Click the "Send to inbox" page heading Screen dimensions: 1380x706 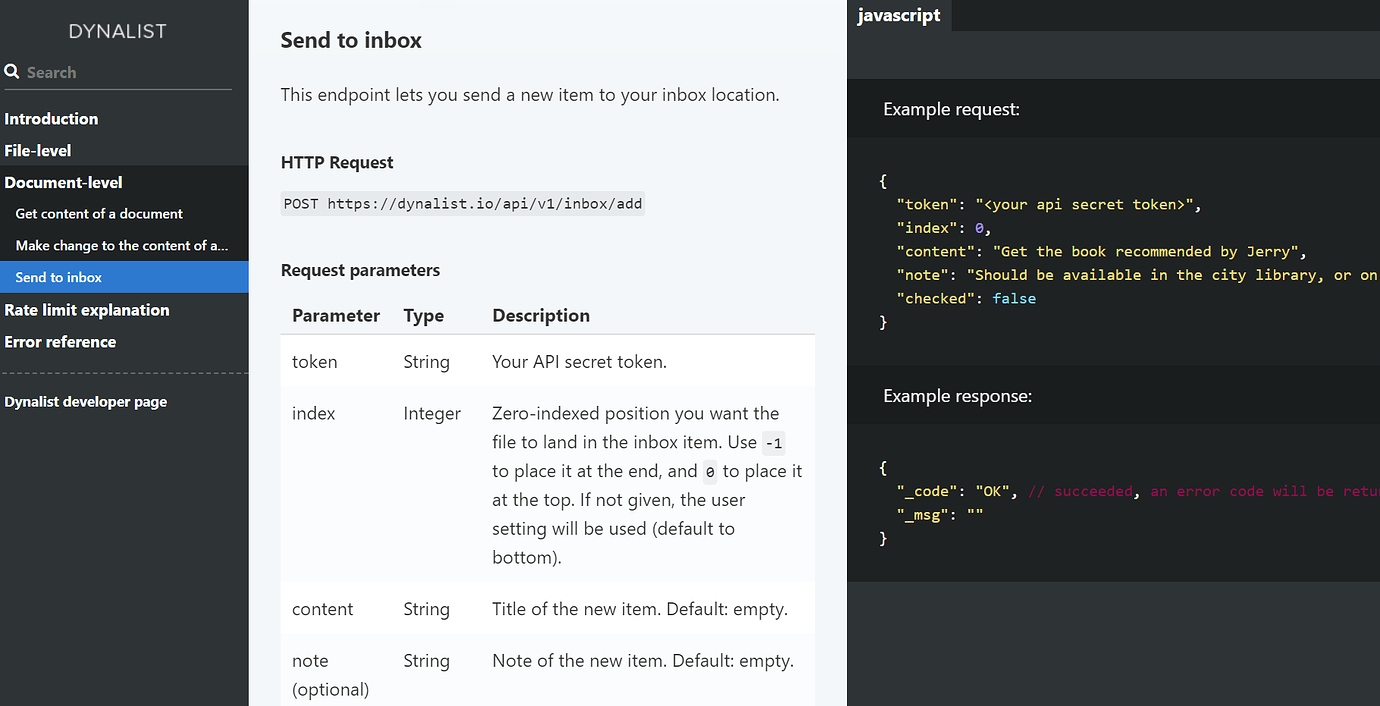[x=351, y=40]
